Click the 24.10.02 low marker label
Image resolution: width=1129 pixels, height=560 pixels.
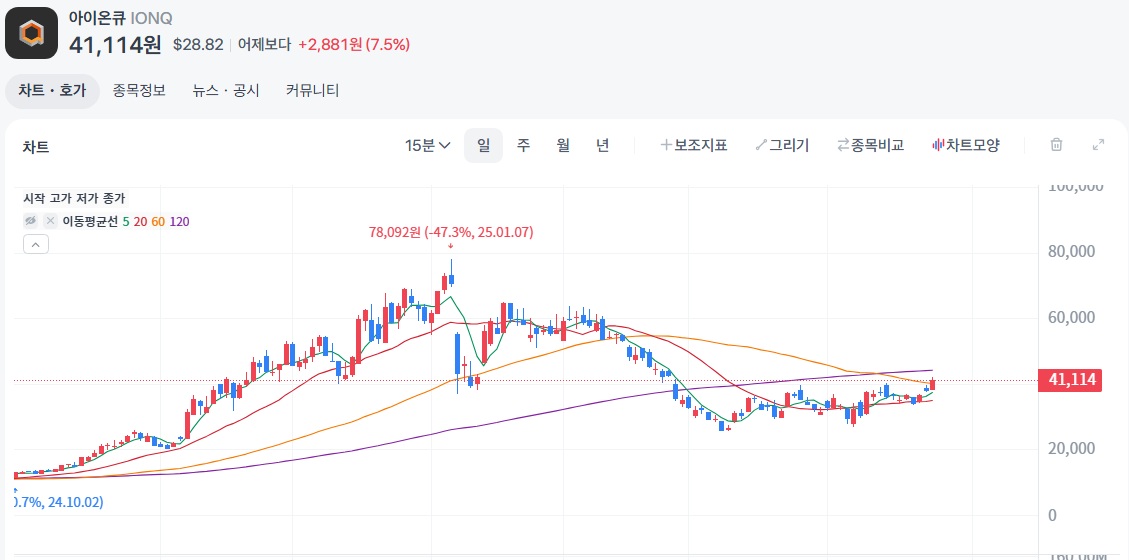[59, 502]
